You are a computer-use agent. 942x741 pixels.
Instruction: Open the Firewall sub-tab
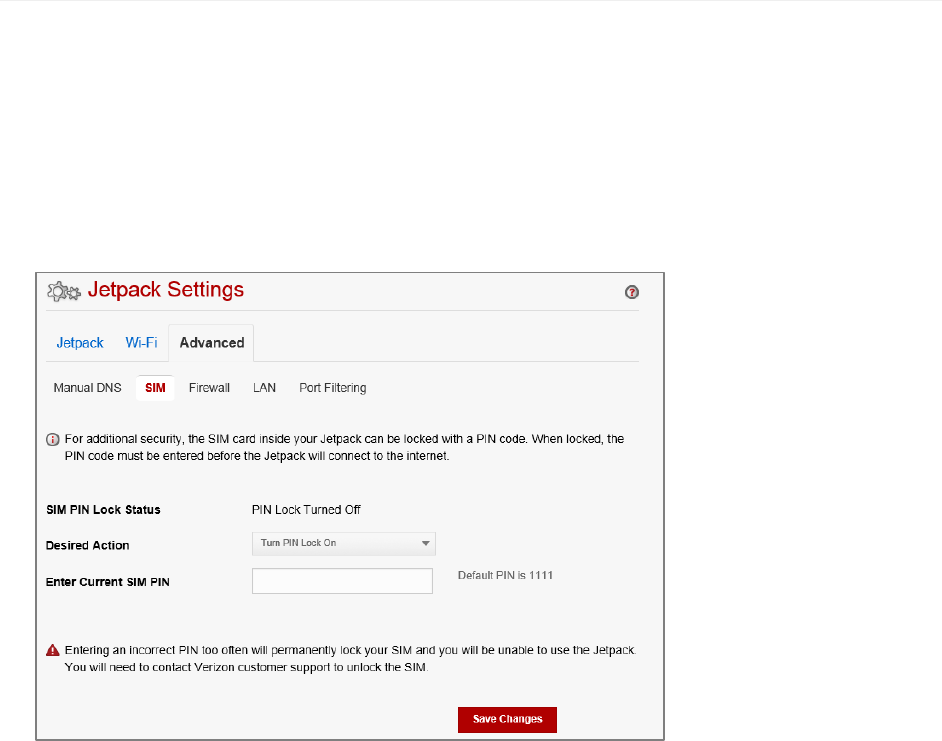coord(209,388)
